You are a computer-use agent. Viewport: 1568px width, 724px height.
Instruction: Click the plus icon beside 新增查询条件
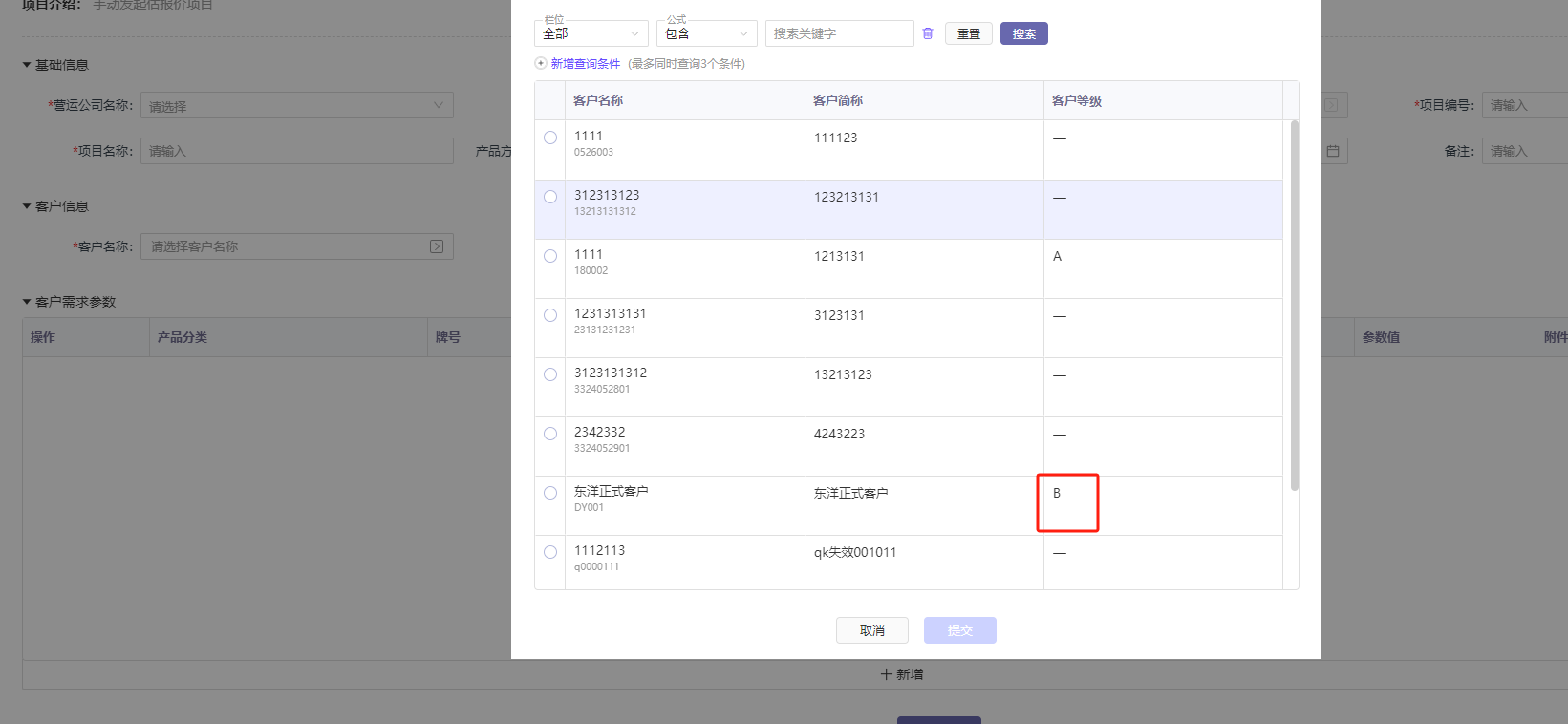coord(541,64)
